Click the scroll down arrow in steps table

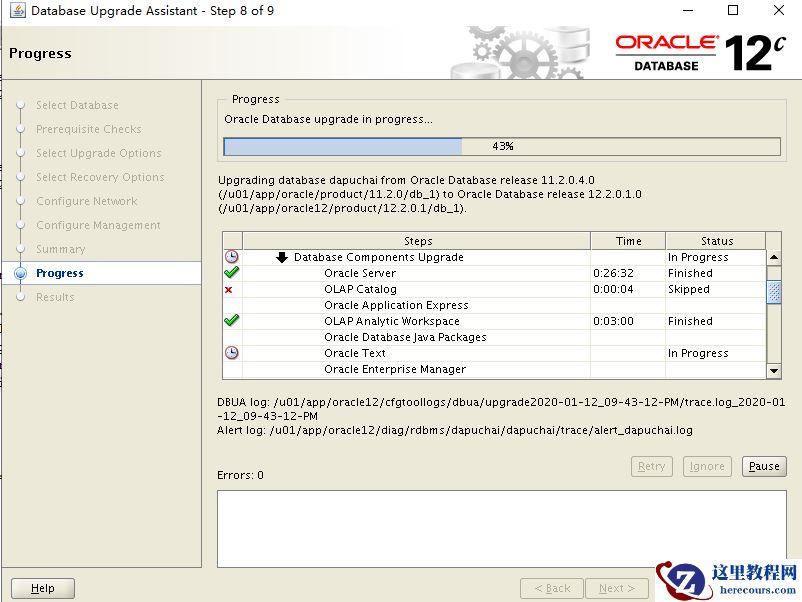point(774,371)
